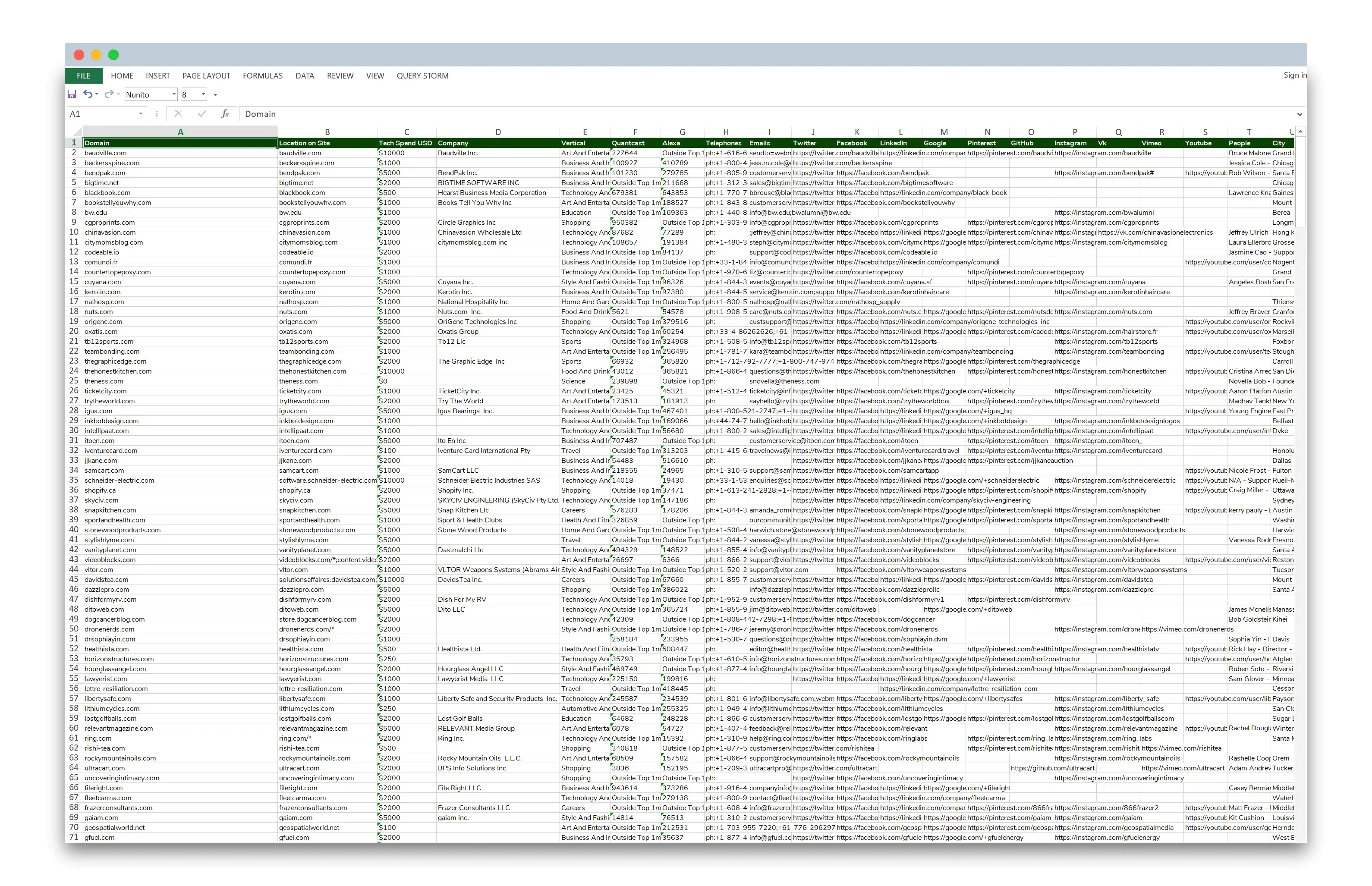Select cell 'BPS Info Solutions Inc'
This screenshot has height=886, width=1372.
pyautogui.click(x=497, y=768)
